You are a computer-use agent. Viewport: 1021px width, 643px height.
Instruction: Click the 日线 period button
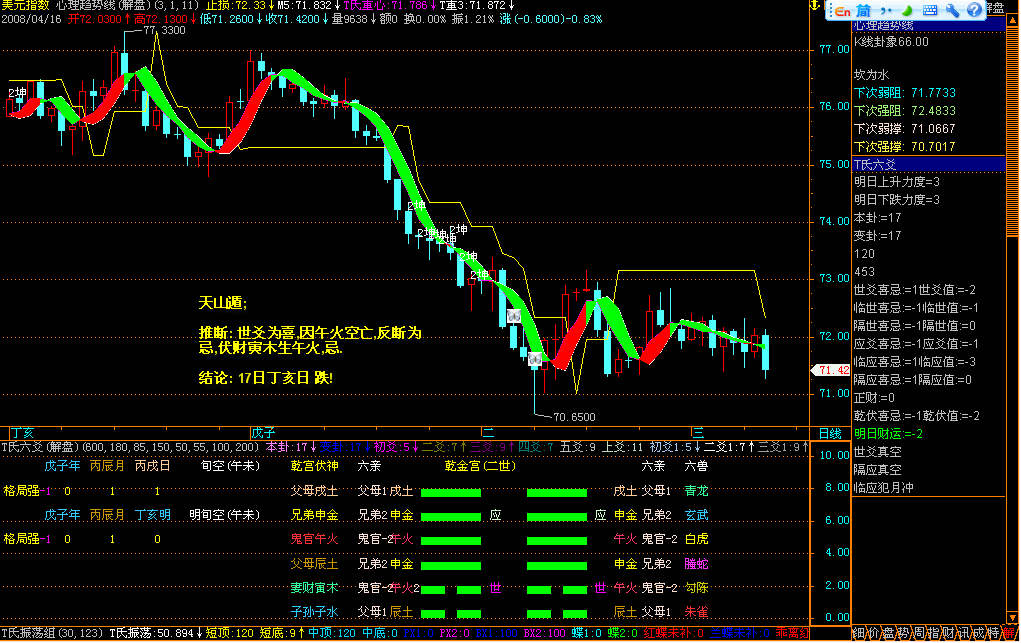(x=830, y=433)
